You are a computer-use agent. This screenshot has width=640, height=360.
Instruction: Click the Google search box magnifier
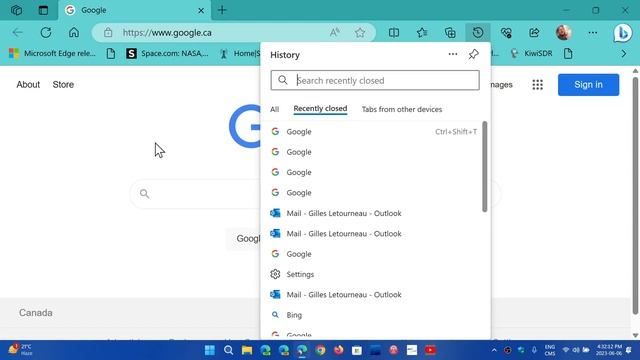144,193
